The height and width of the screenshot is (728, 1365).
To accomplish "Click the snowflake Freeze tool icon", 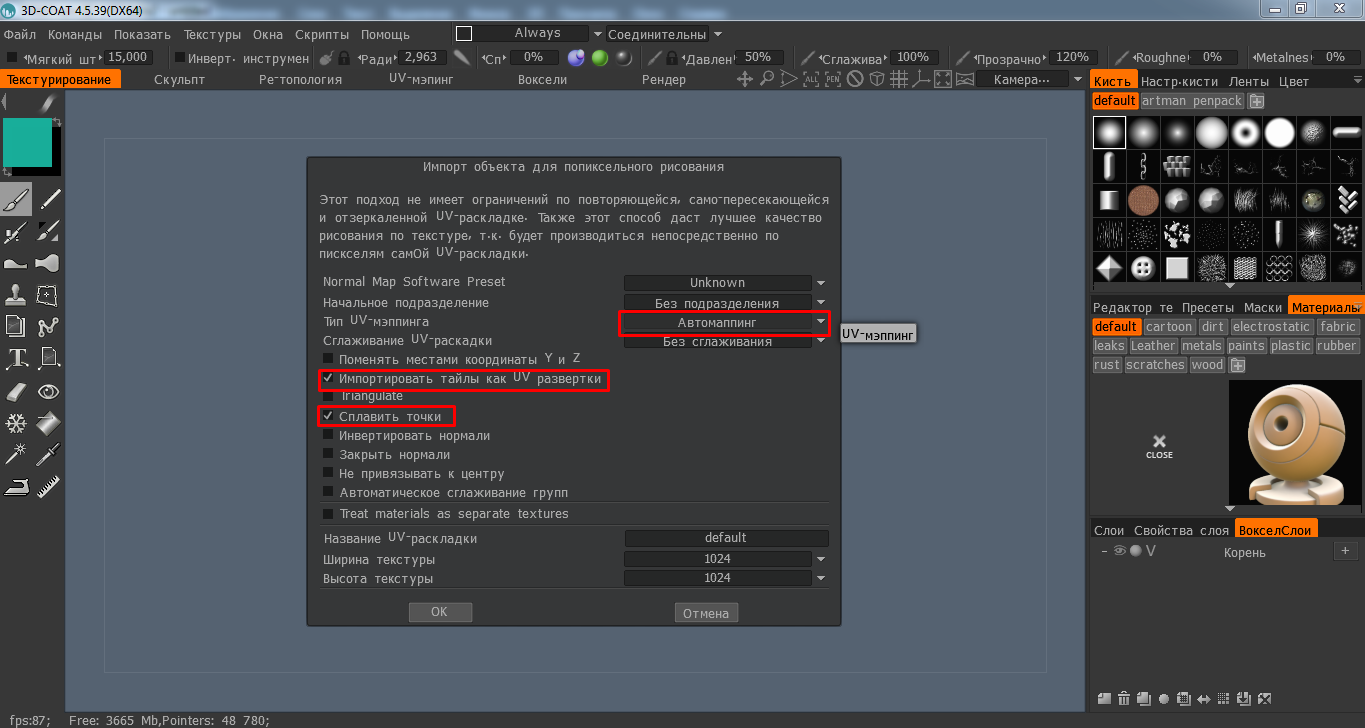I will [16, 424].
